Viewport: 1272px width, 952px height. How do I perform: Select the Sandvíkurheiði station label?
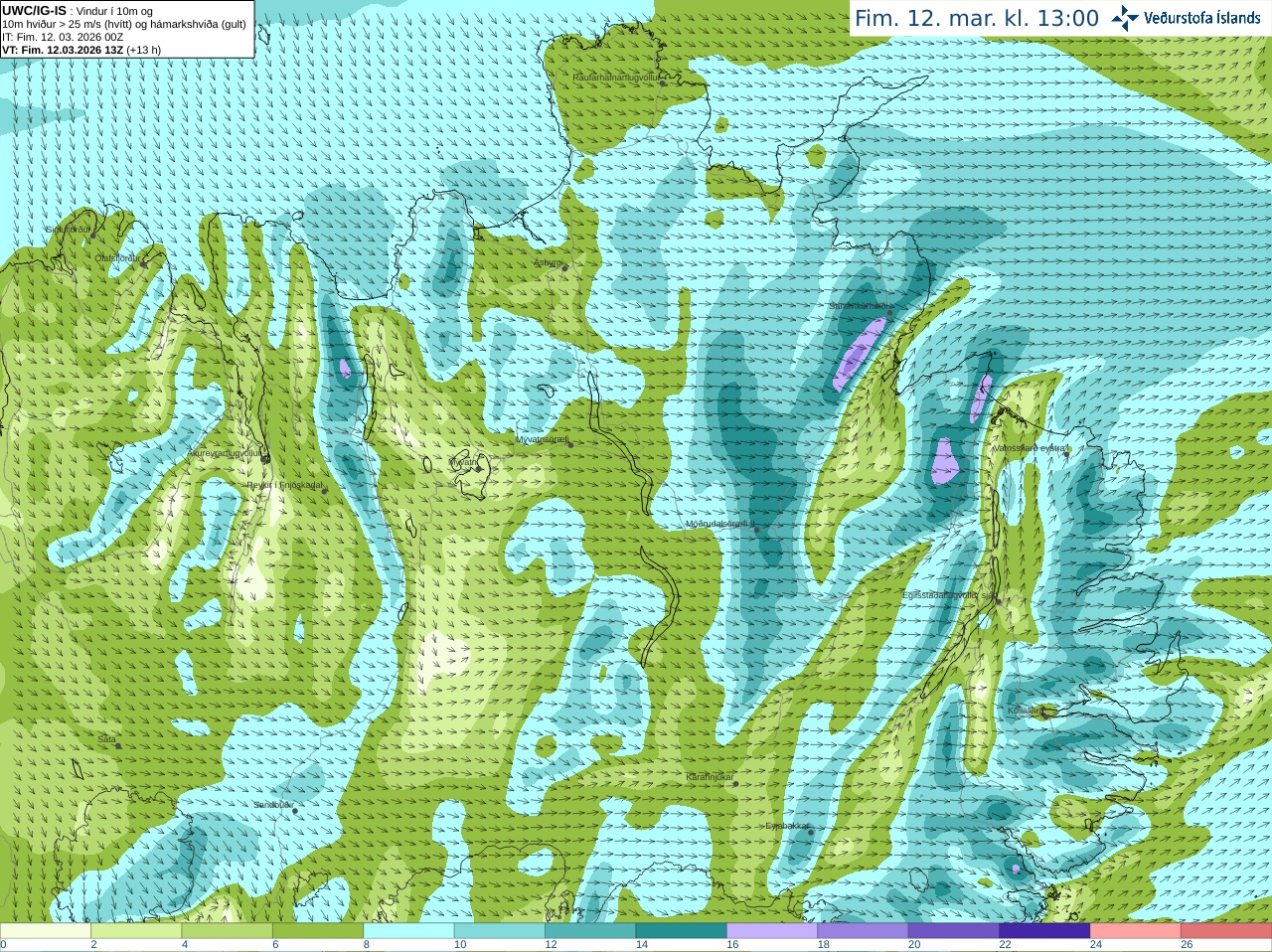pos(861,306)
